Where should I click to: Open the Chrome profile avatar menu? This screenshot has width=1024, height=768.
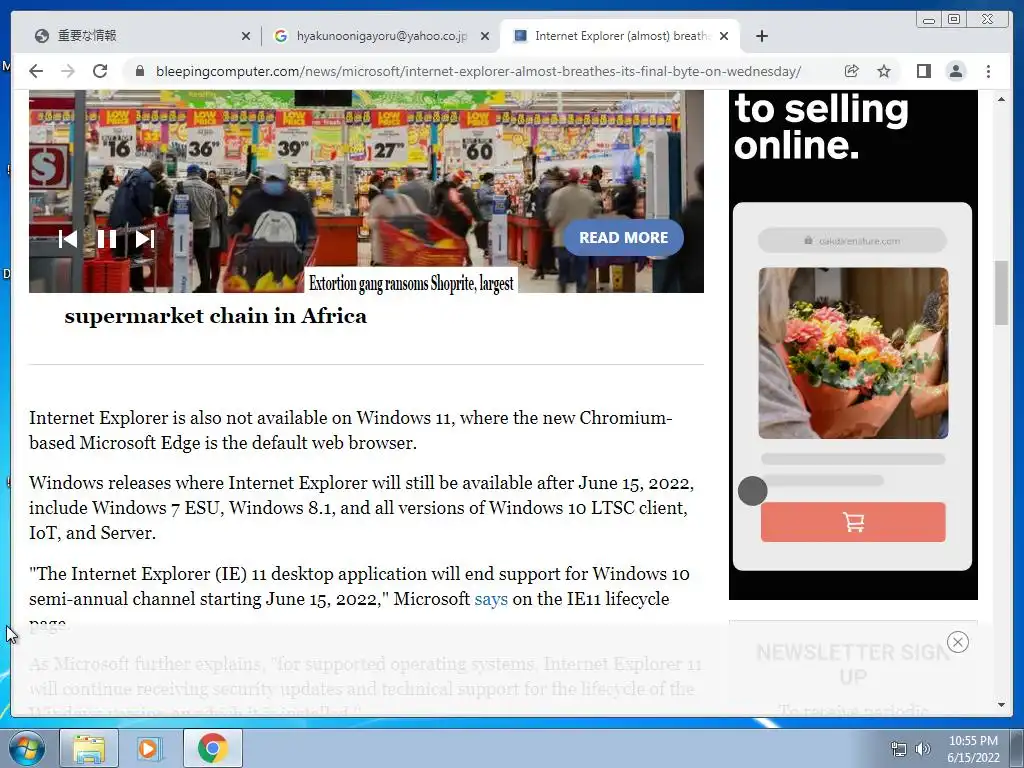(956, 71)
